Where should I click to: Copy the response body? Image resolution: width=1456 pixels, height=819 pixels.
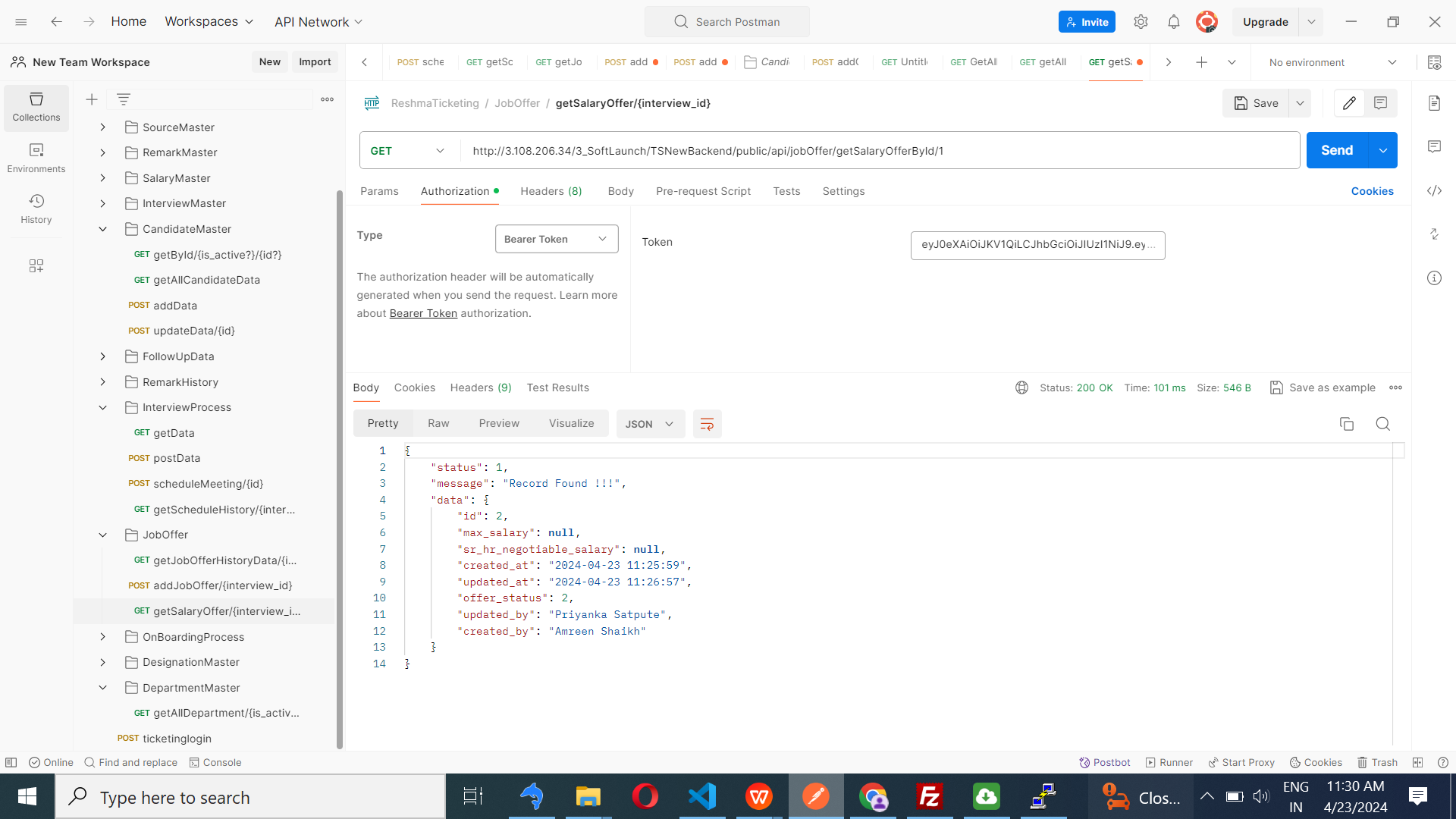1346,424
